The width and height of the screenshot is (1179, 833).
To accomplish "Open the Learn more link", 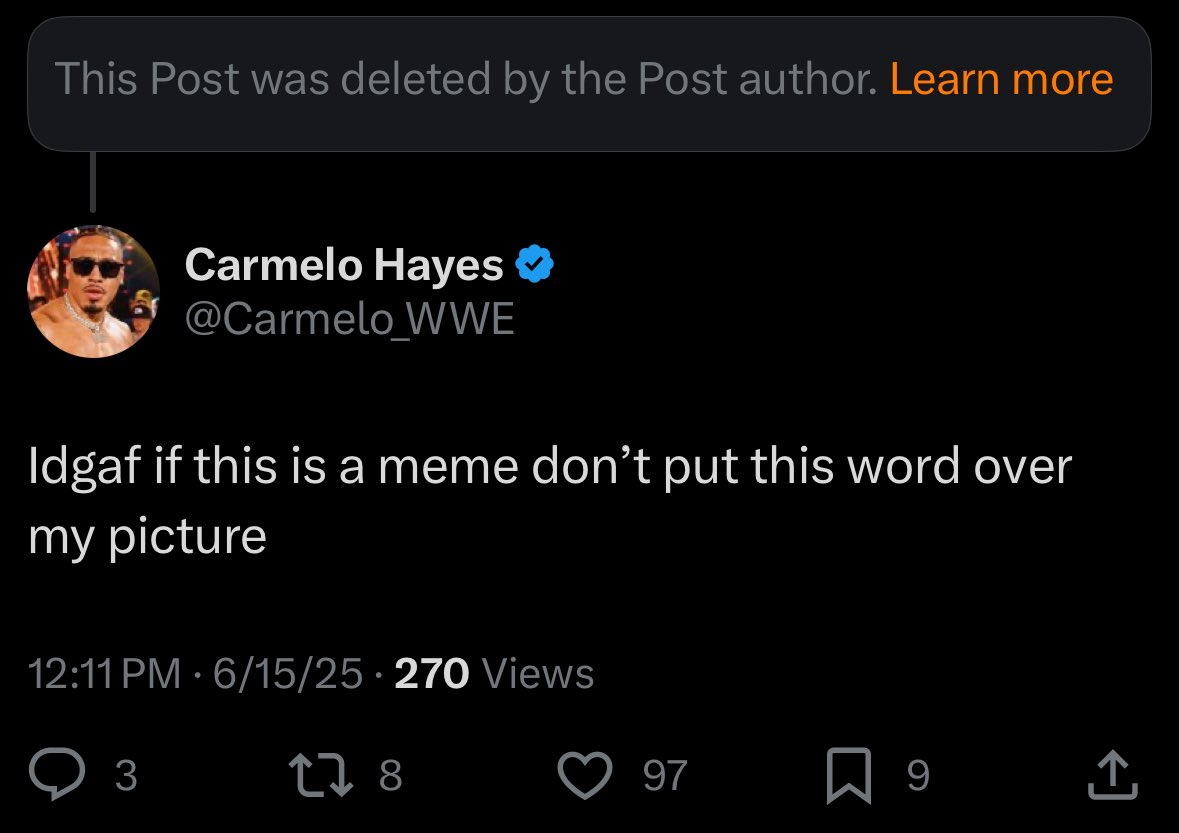I will [x=1001, y=79].
